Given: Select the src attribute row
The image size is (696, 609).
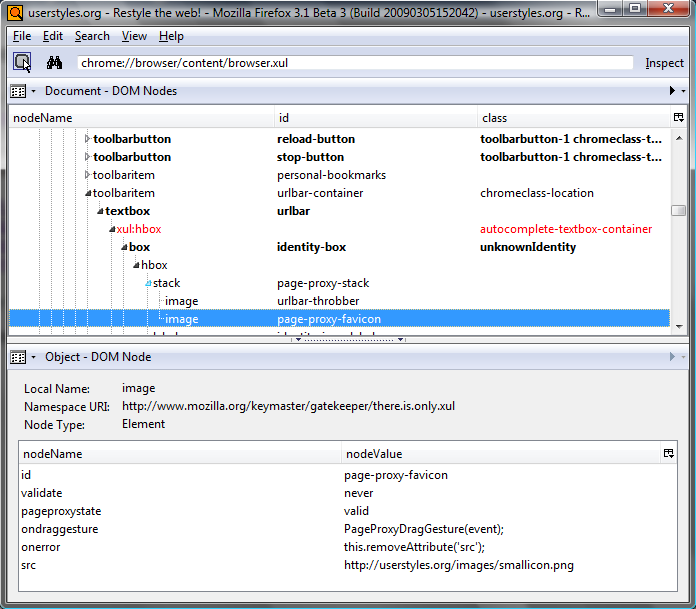Looking at the screenshot, I should click(x=348, y=565).
